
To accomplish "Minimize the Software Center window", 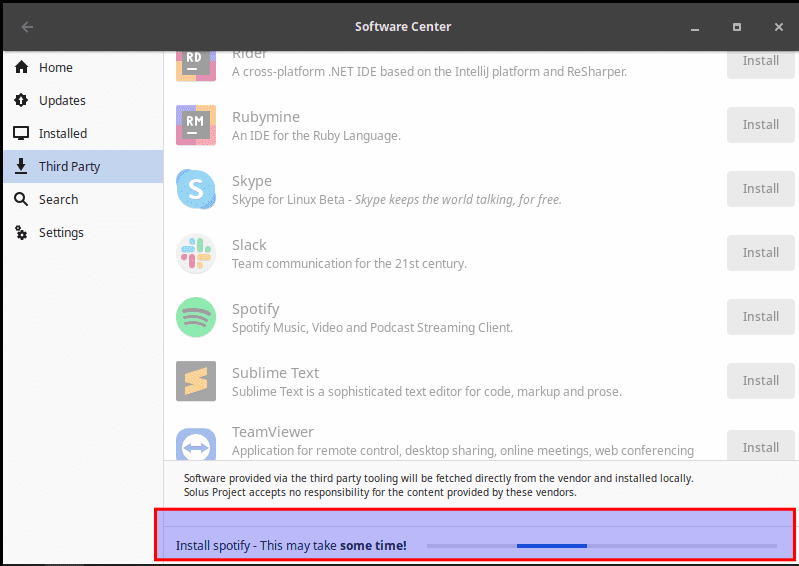I will click(x=695, y=28).
